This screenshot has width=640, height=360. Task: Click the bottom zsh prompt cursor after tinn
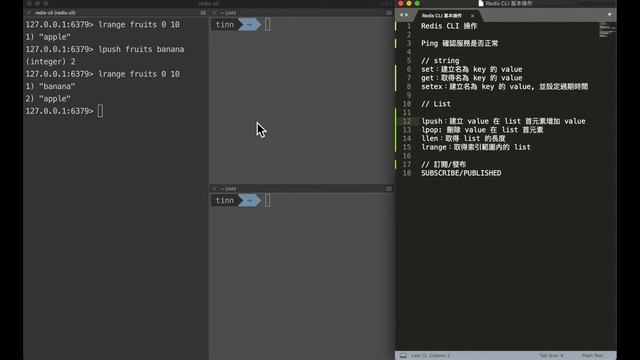267,200
